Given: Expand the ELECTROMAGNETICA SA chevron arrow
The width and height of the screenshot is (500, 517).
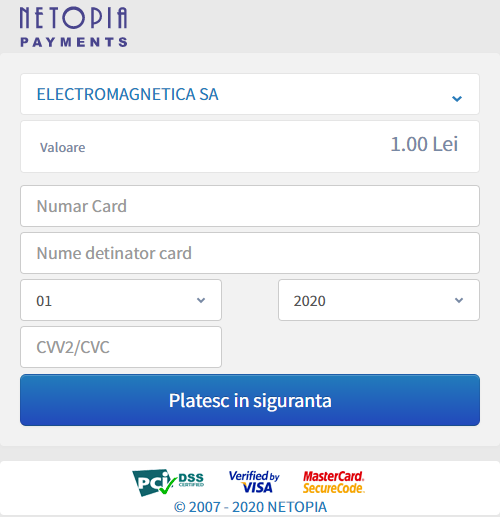Looking at the screenshot, I should click(x=457, y=98).
